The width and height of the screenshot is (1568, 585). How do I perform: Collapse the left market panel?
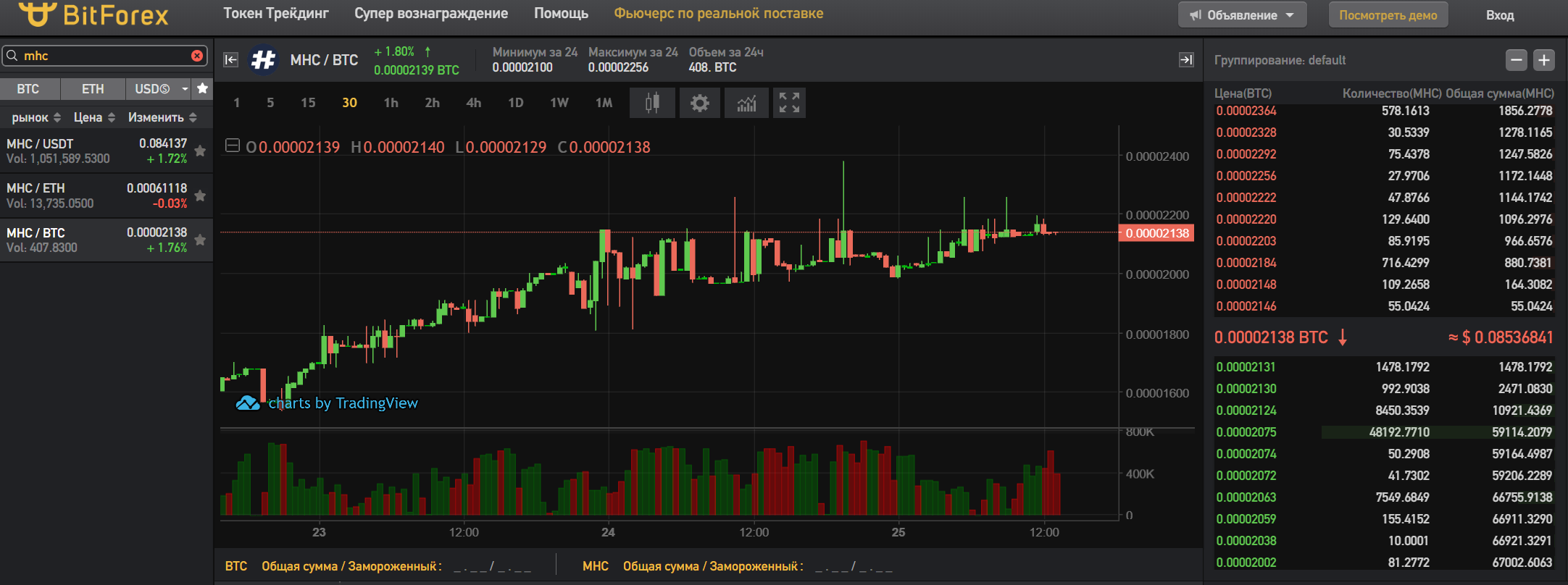pos(230,59)
